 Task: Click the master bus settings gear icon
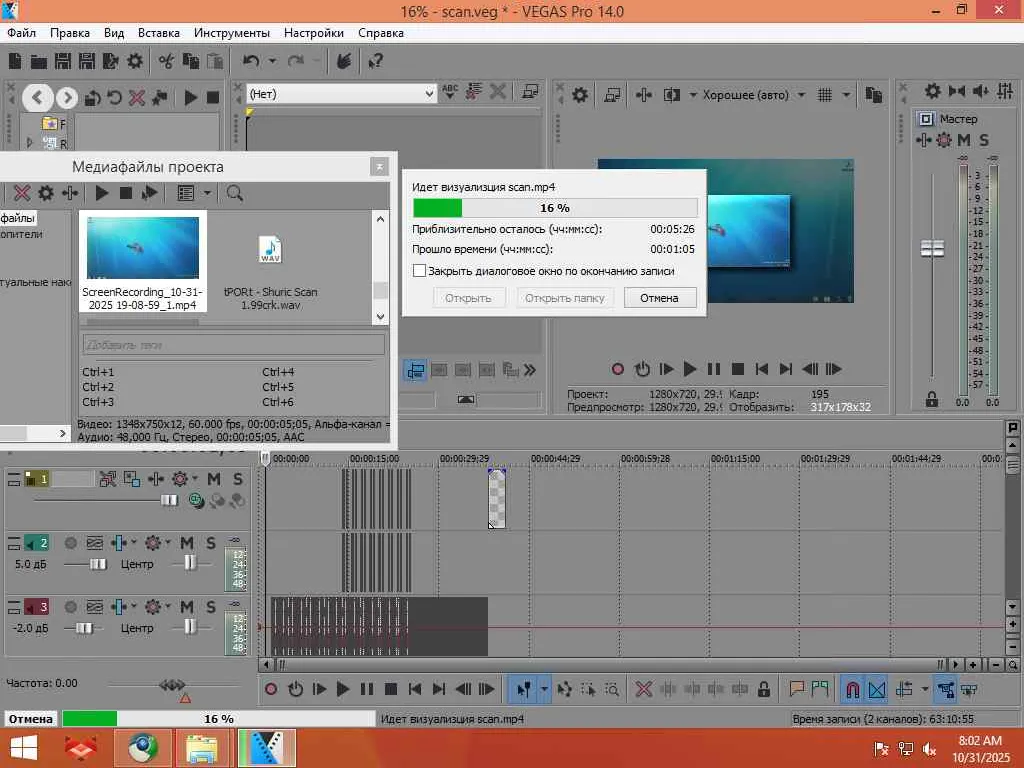933,91
